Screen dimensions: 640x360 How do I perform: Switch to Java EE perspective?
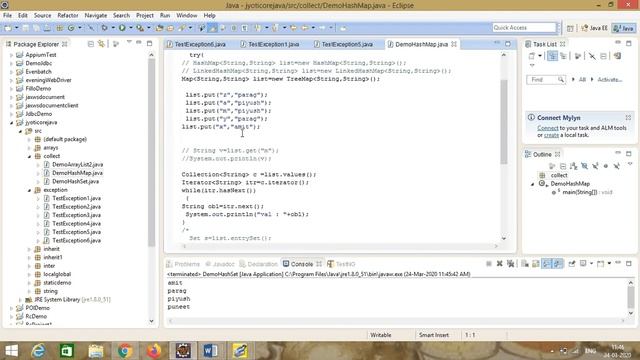click(595, 28)
